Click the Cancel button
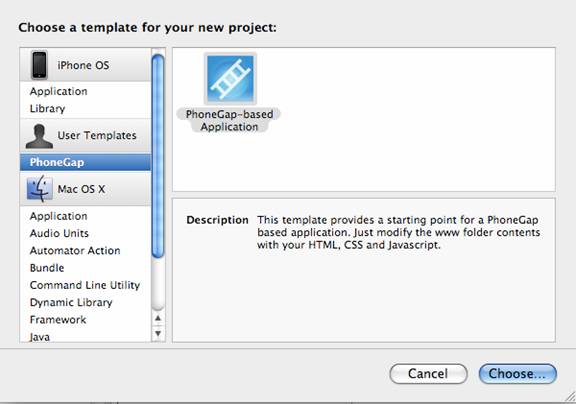Viewport: 576px width, 404px height. pos(428,374)
